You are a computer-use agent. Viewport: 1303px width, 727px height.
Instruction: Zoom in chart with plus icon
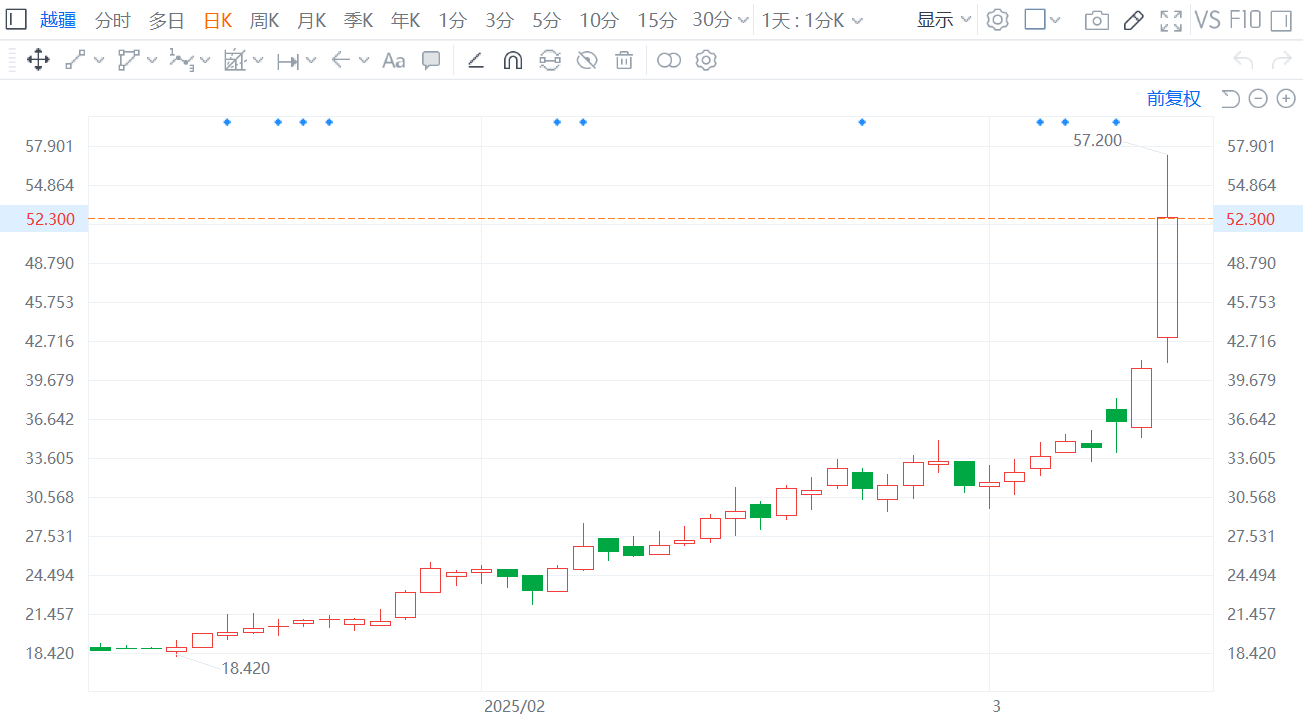(x=1286, y=98)
